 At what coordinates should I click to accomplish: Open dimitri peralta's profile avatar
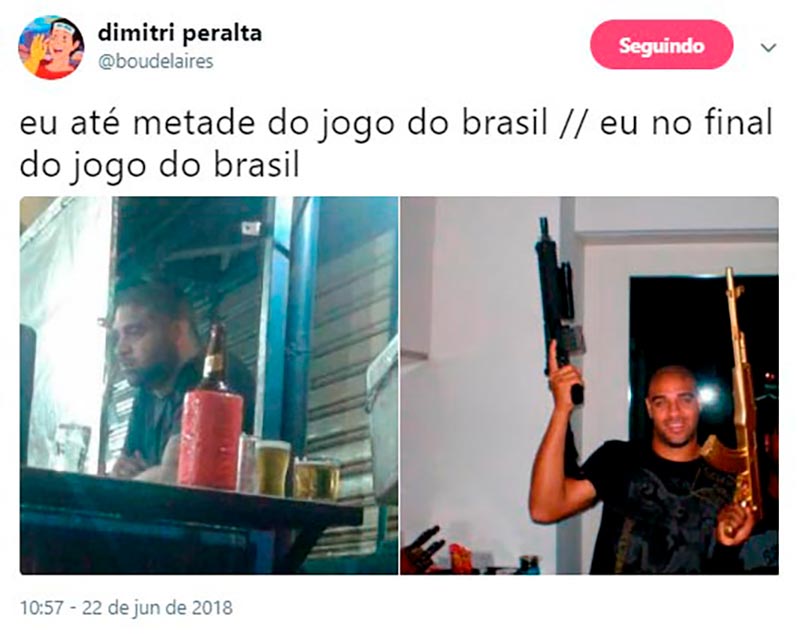[x=52, y=47]
